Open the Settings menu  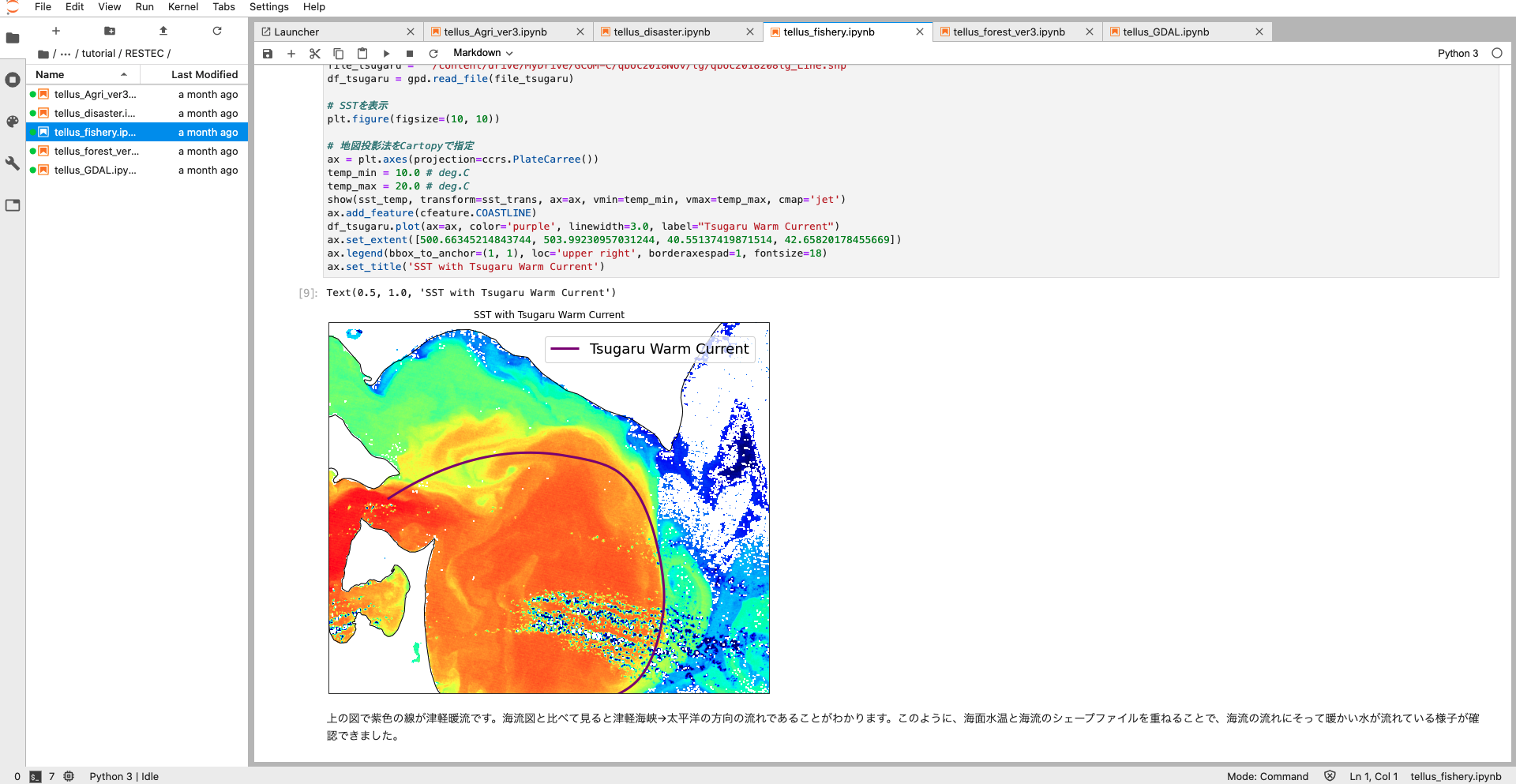pyautogui.click(x=269, y=7)
